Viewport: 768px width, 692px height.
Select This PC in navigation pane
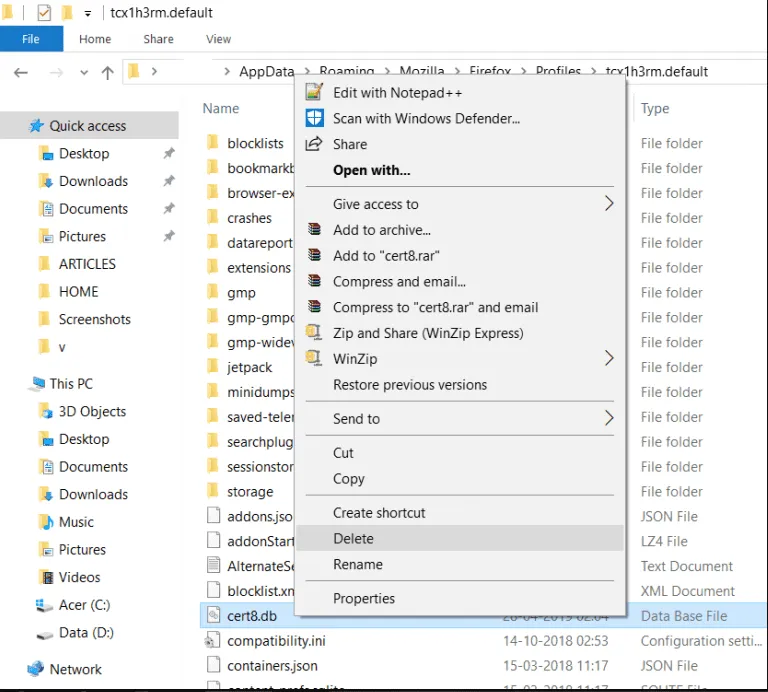pos(71,383)
